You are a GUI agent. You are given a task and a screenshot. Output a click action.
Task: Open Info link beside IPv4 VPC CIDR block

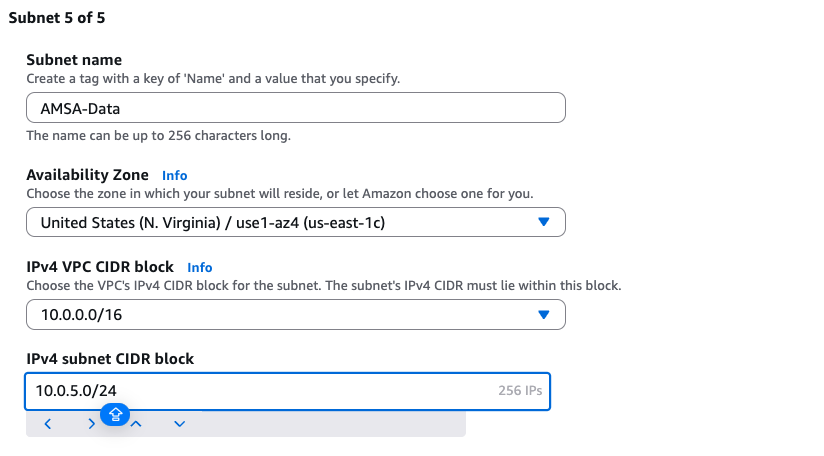click(200, 267)
